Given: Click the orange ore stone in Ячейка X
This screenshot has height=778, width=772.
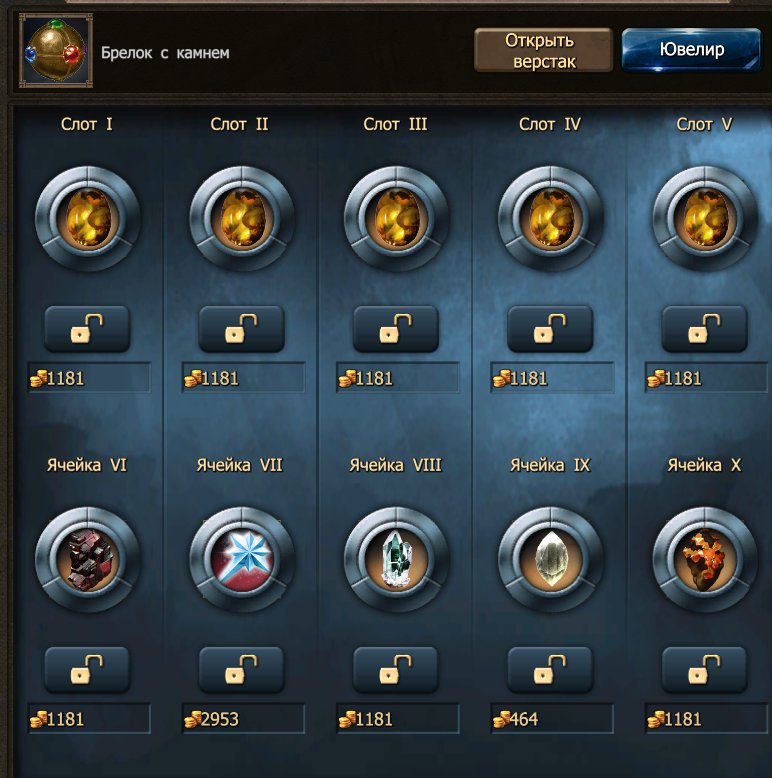Looking at the screenshot, I should [x=705, y=559].
